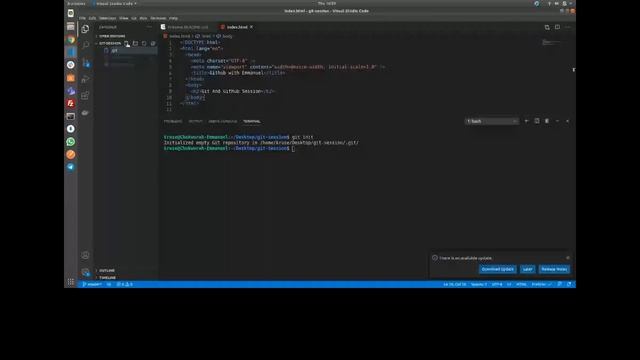The height and width of the screenshot is (360, 640).
Task: Click the terminal command prompt line
Action: click(229, 149)
